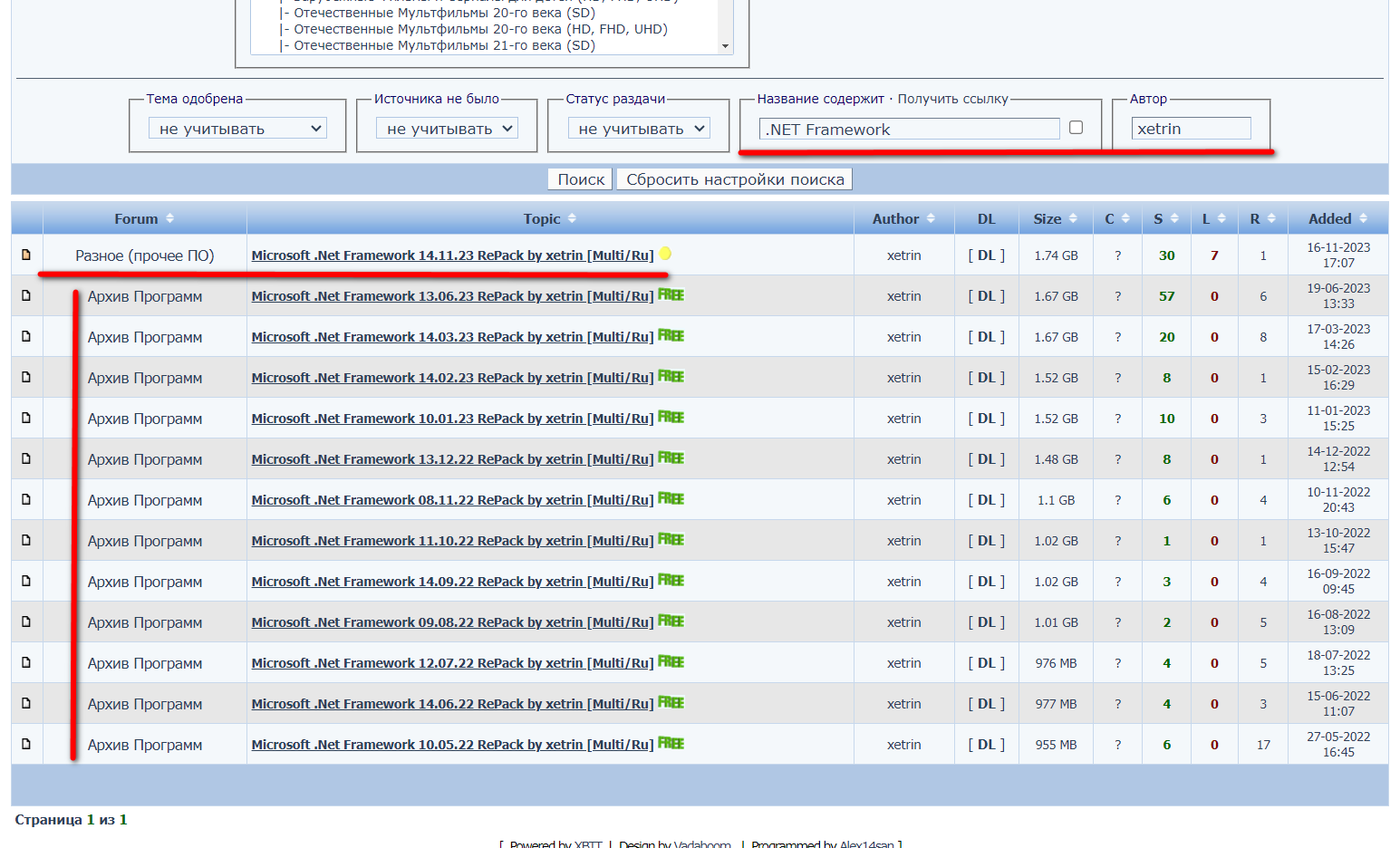Click the down arrow of the category list scrollbar

point(725,46)
